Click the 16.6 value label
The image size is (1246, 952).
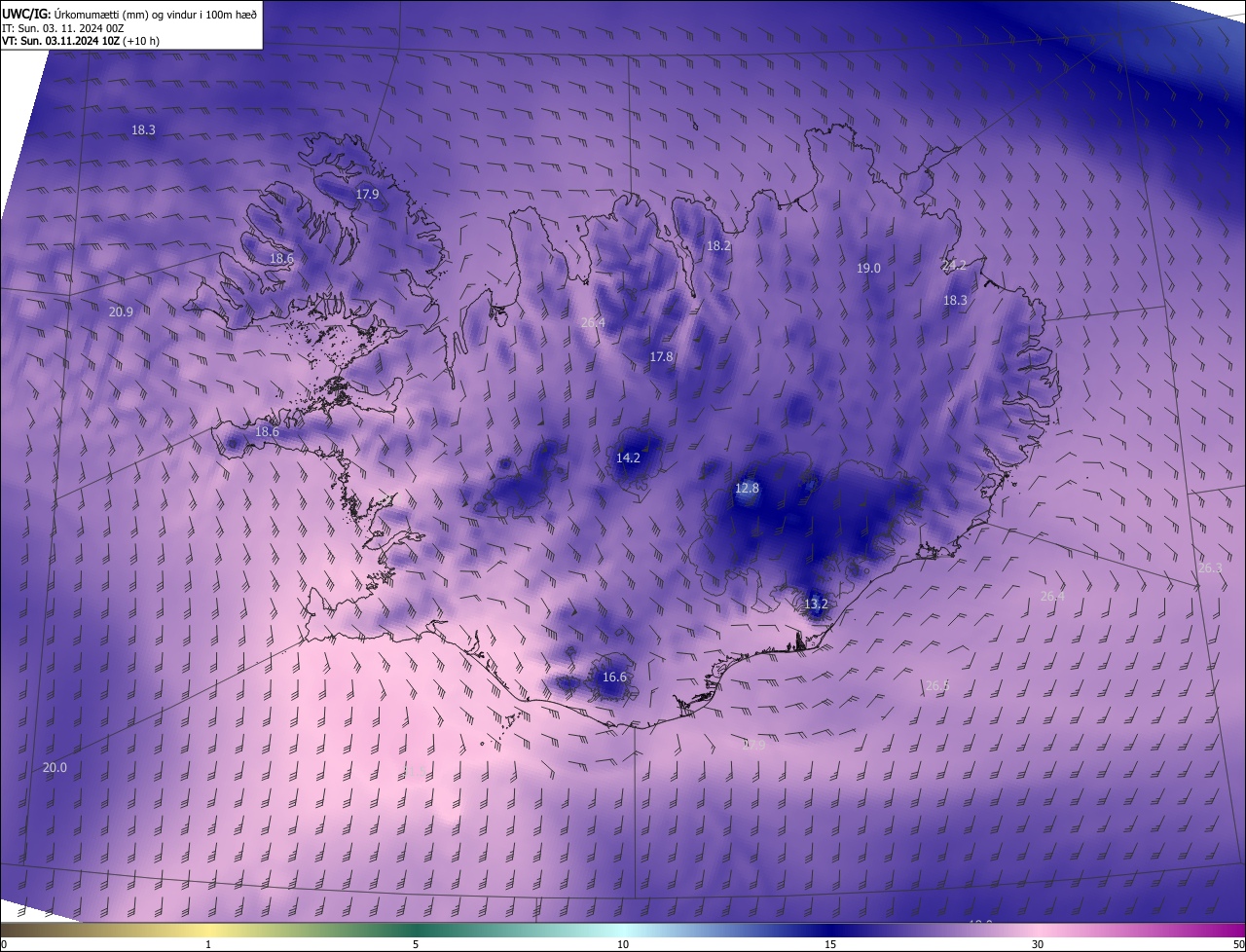[614, 677]
